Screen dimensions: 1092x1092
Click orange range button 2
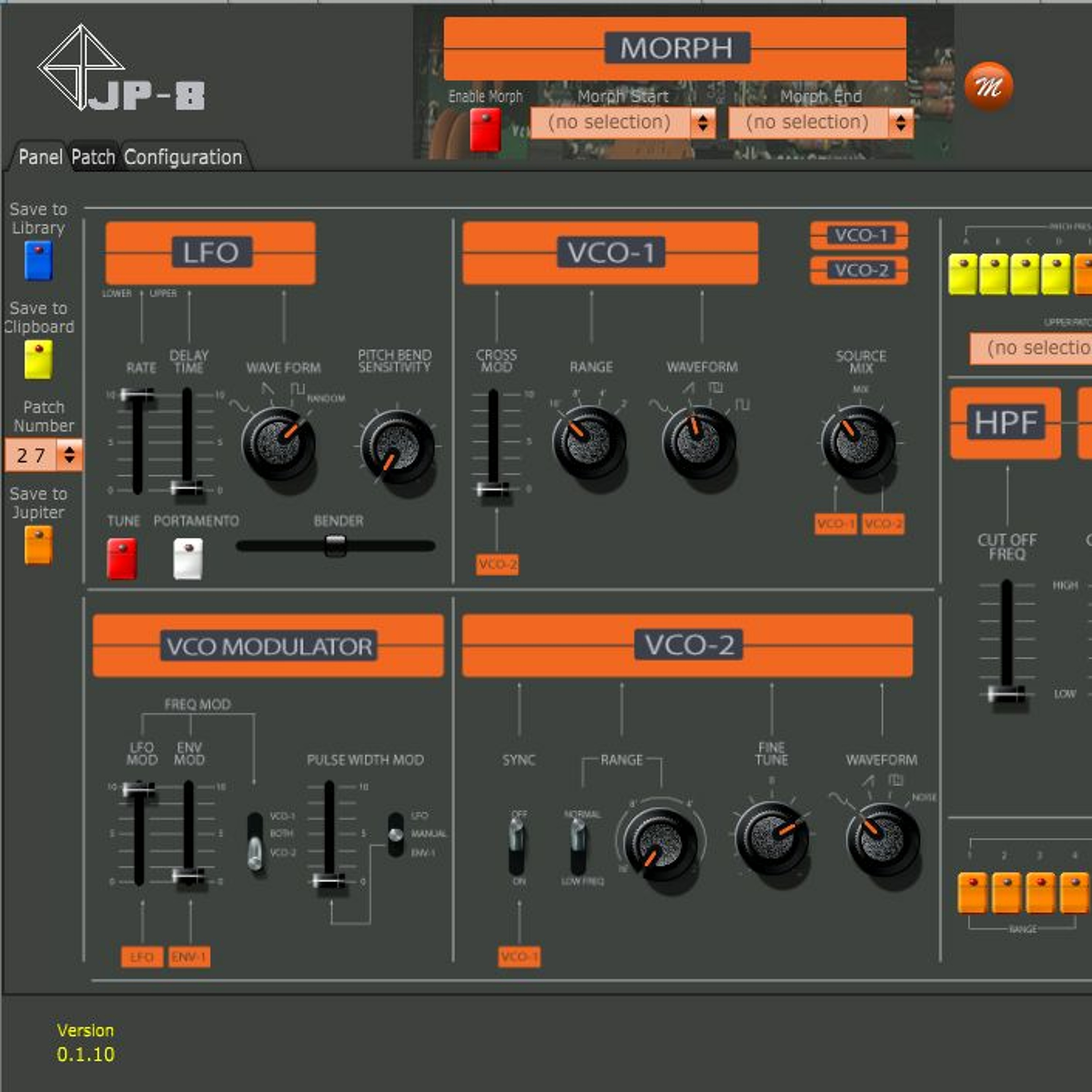click(x=1007, y=893)
